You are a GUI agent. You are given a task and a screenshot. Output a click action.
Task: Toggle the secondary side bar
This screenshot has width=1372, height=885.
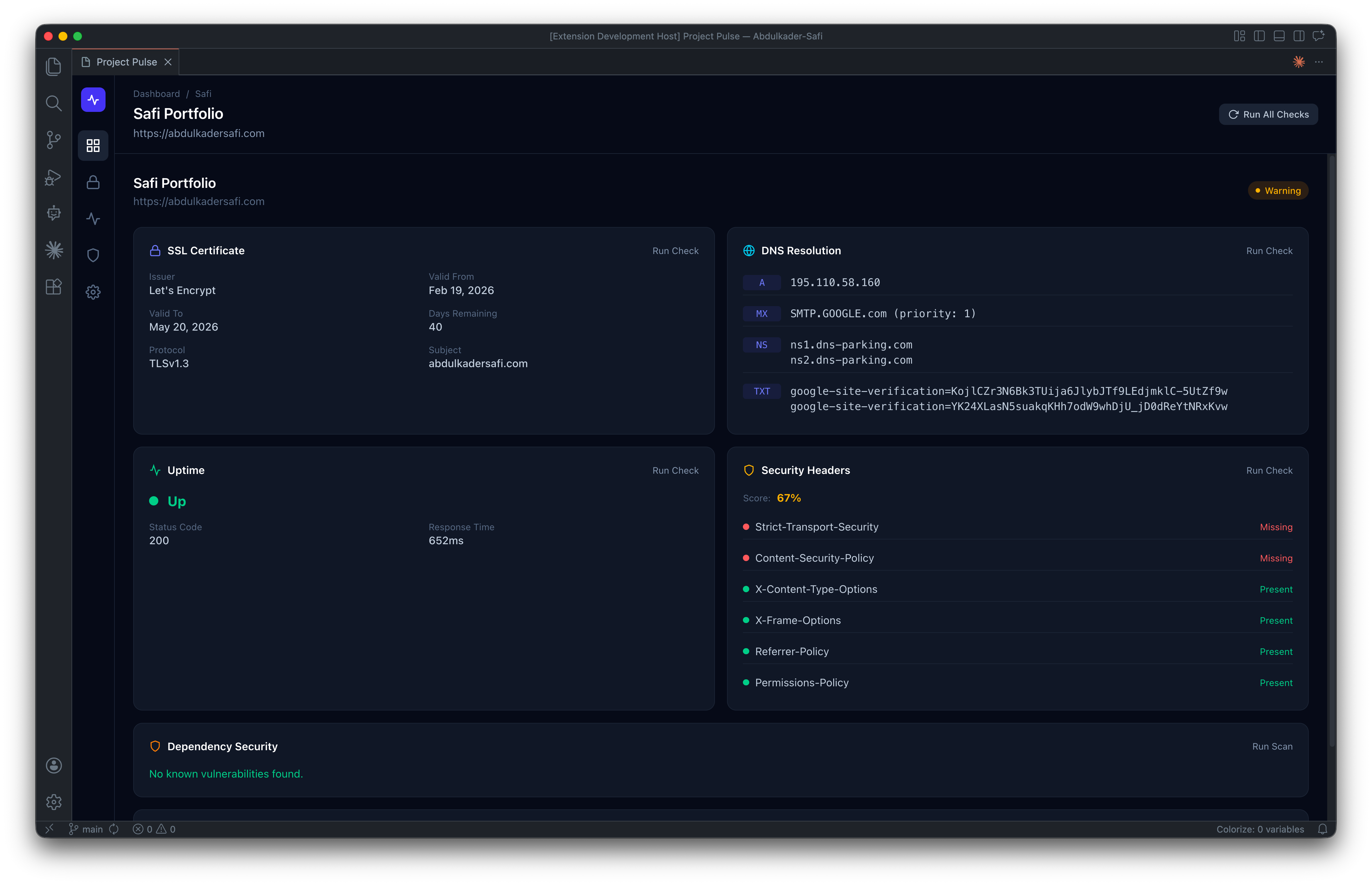tap(1299, 36)
